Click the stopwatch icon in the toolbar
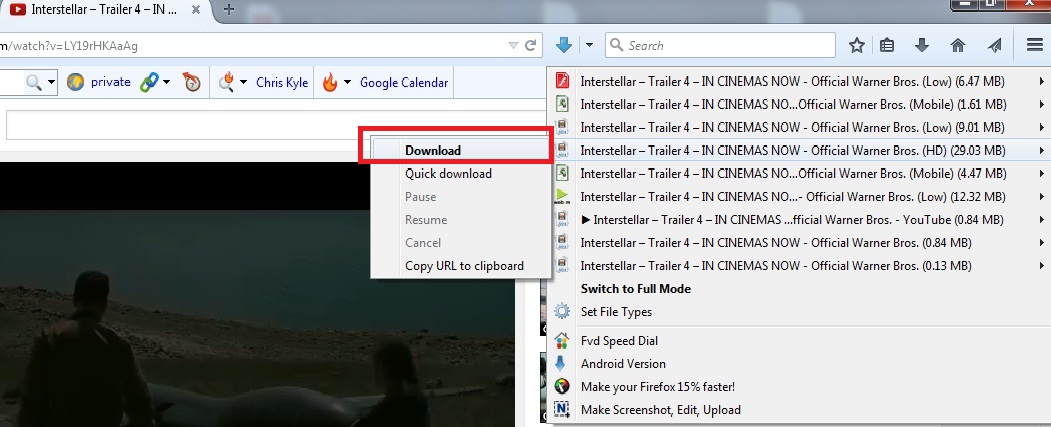This screenshot has width=1051, height=427. (192, 82)
